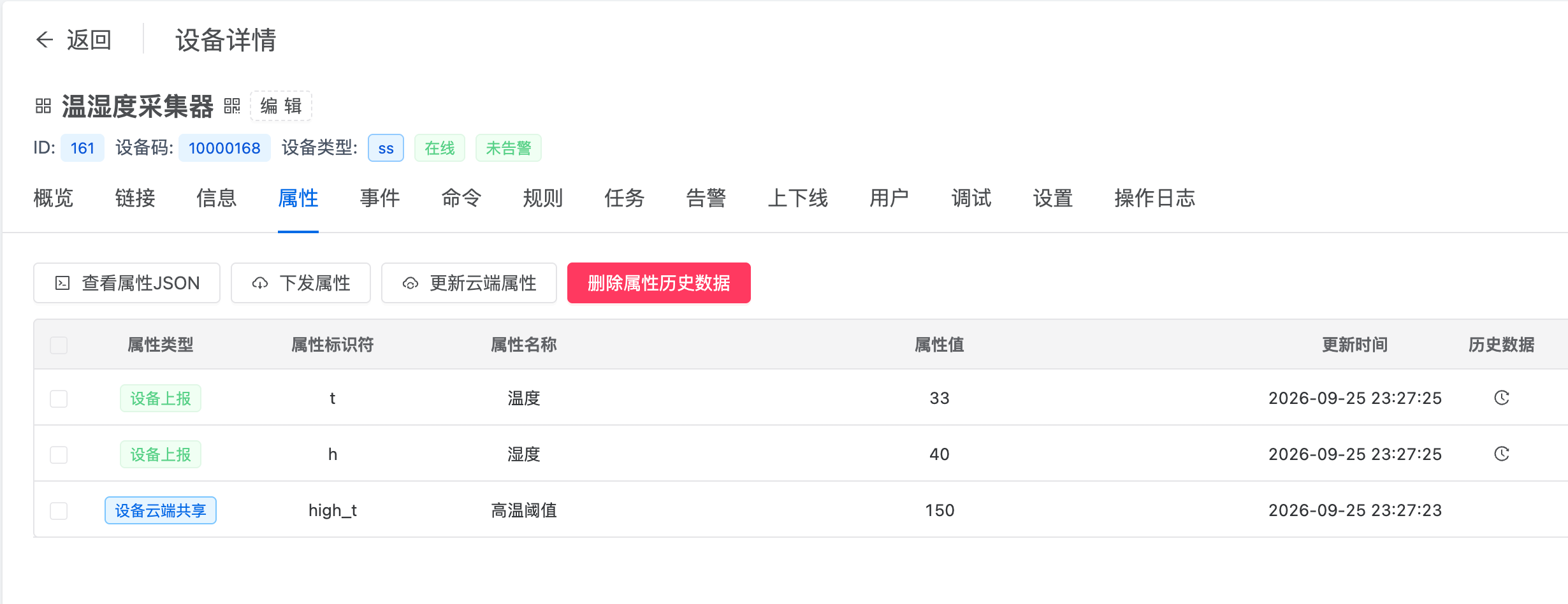
Task: Go to the 任务 tab
Action: click(x=625, y=198)
